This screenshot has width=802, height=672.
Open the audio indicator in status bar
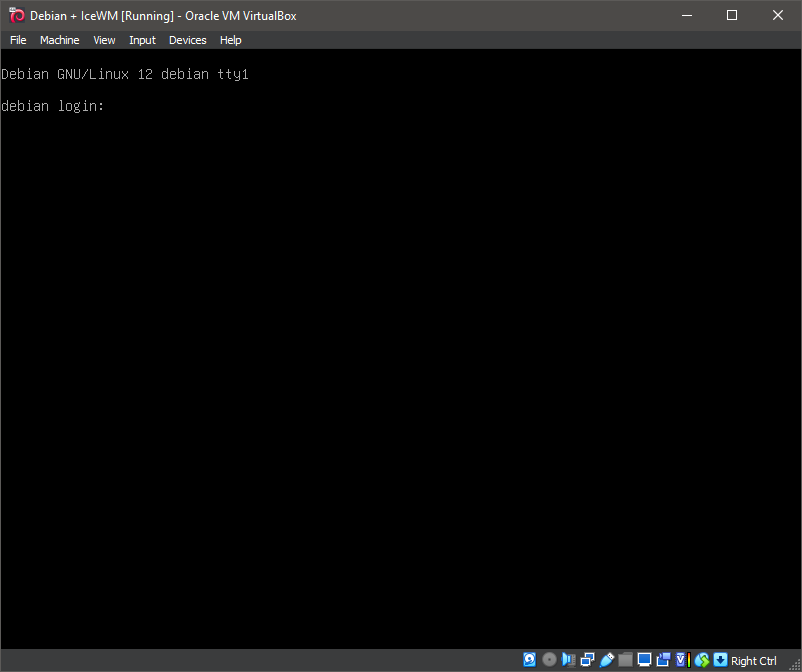pos(568,660)
